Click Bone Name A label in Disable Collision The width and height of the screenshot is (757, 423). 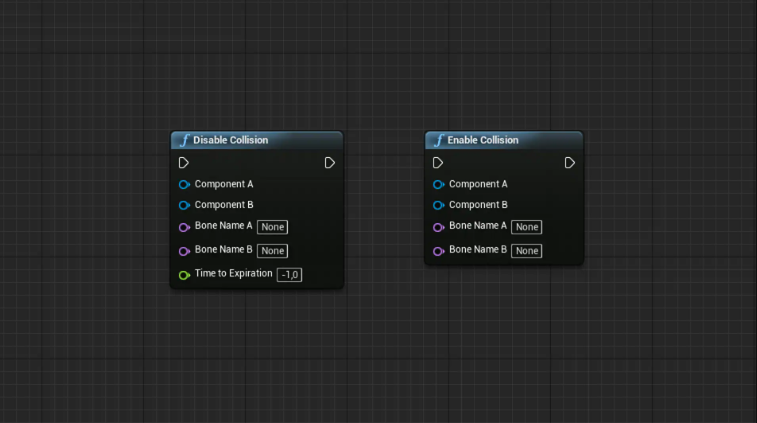click(x=224, y=226)
